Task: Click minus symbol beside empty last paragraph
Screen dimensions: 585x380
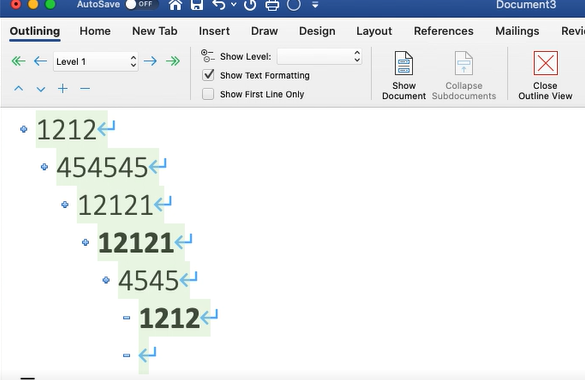Action: (x=126, y=355)
